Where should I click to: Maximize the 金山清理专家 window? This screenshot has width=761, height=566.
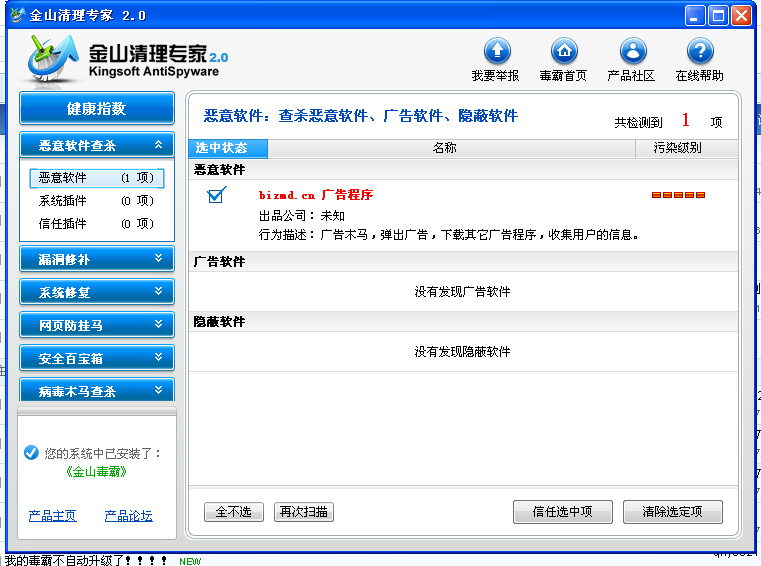pyautogui.click(x=718, y=16)
